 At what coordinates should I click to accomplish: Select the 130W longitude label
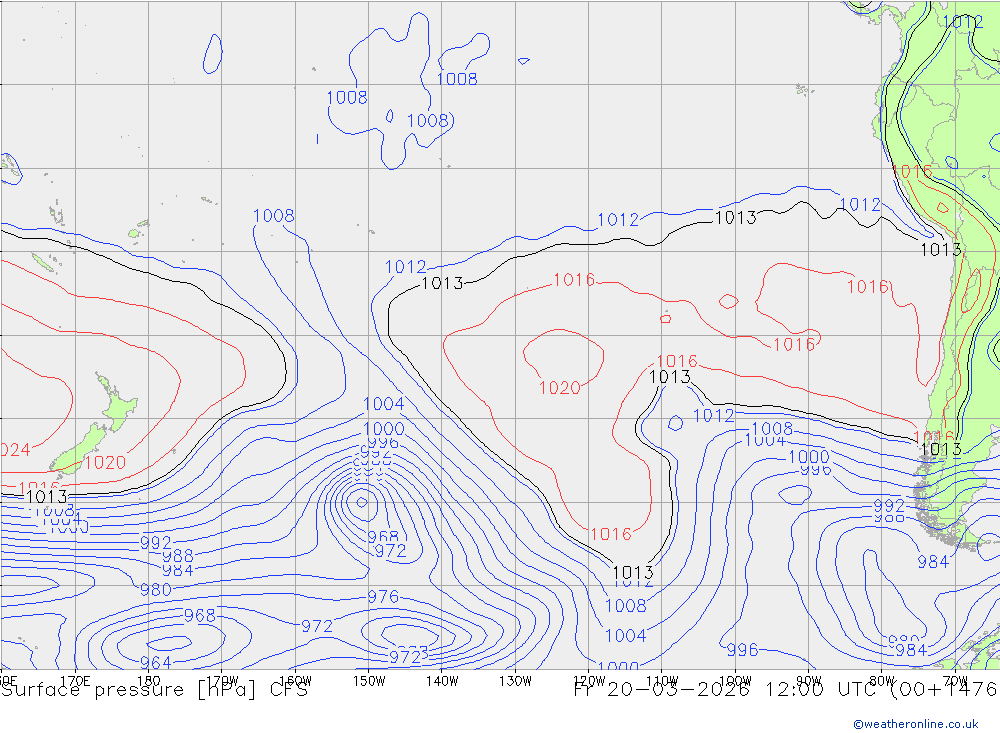click(515, 681)
